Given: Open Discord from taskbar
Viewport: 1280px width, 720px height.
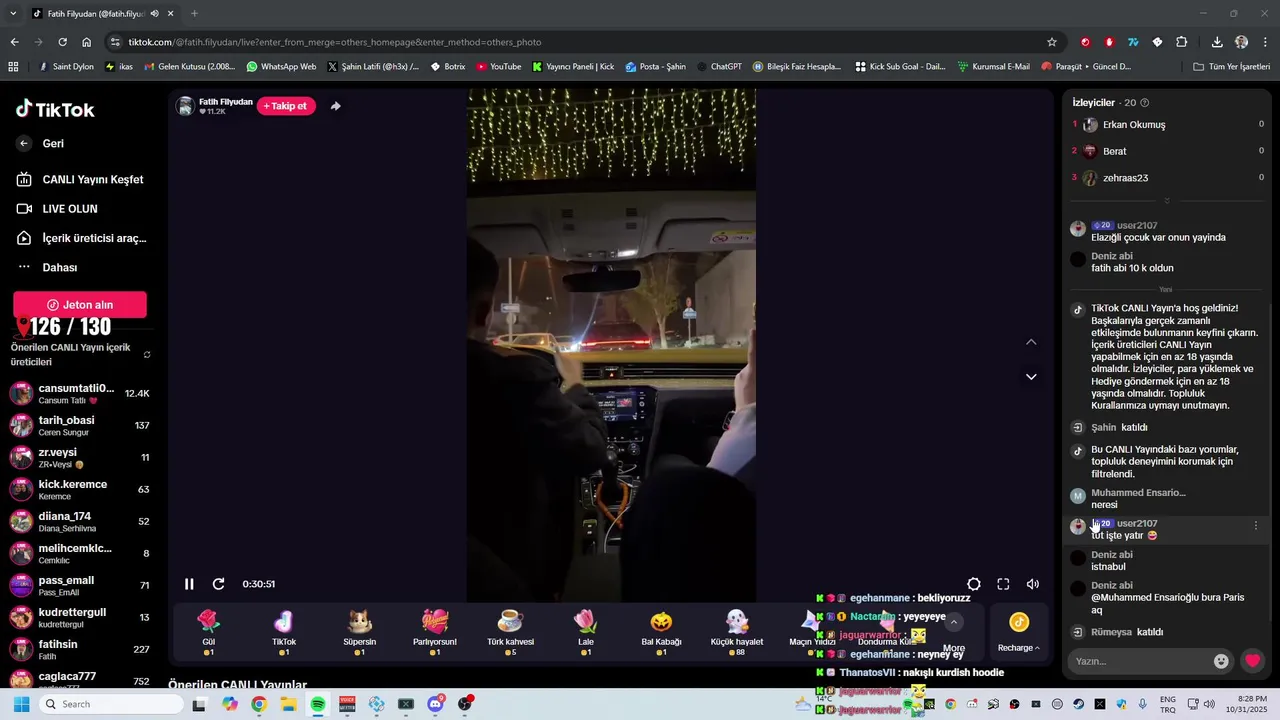Looking at the screenshot, I should click(435, 704).
